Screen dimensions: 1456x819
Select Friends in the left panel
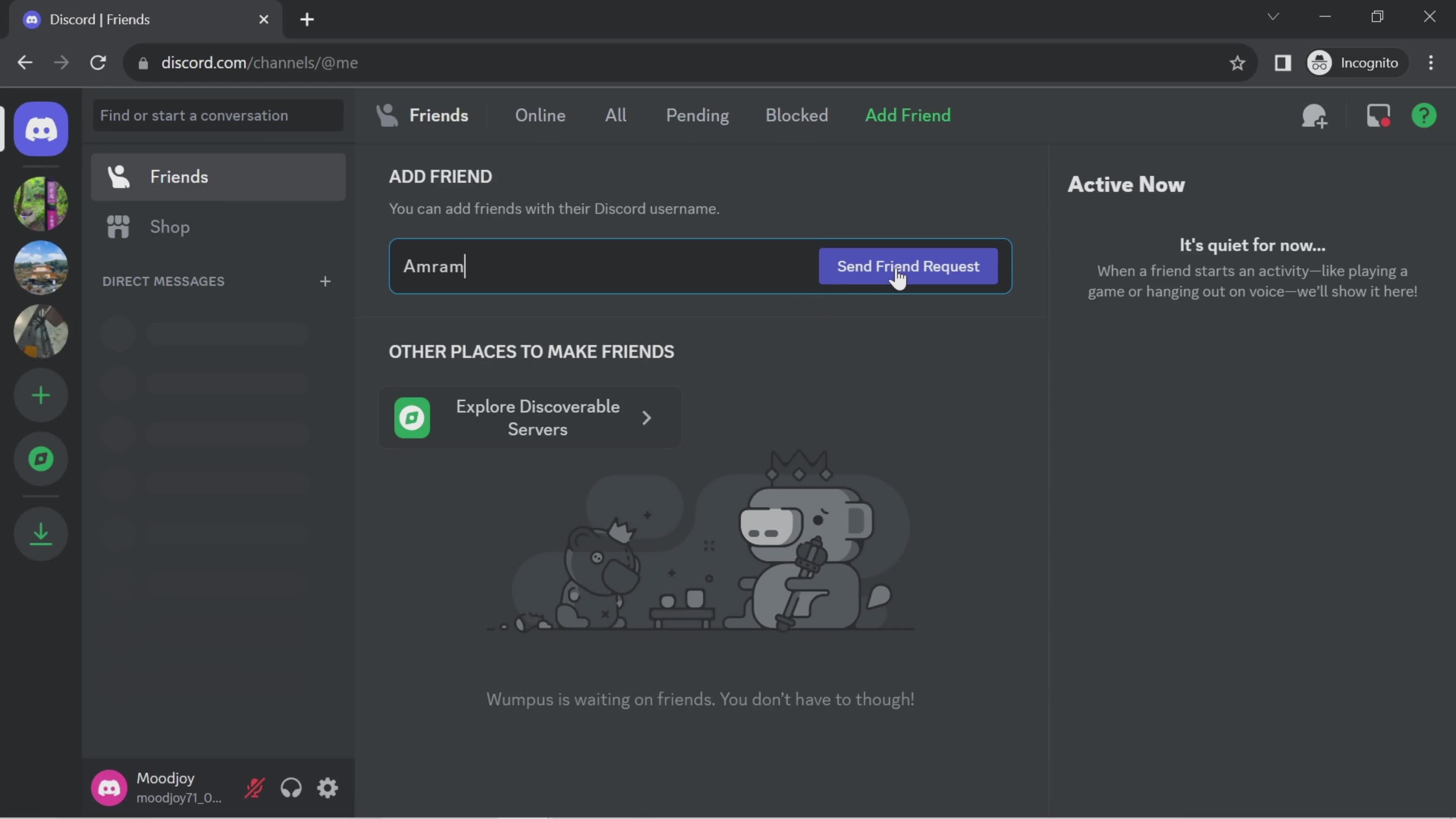click(218, 177)
